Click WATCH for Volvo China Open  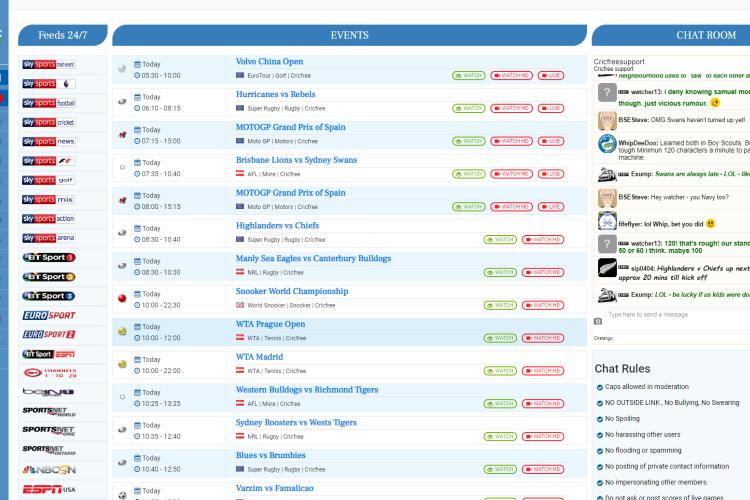[469, 76]
